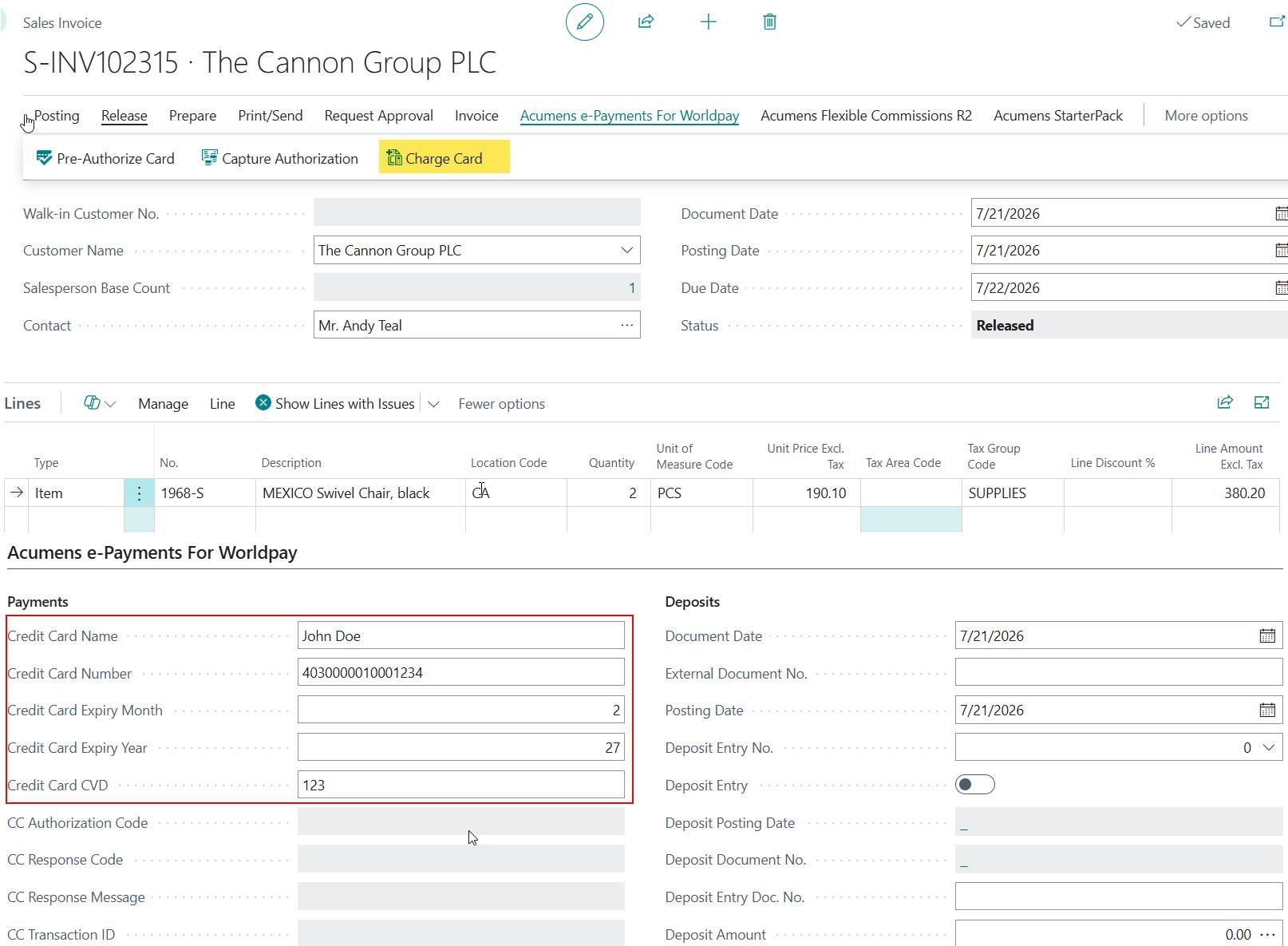
Task: Click the Type cell showing Item
Action: (77, 493)
